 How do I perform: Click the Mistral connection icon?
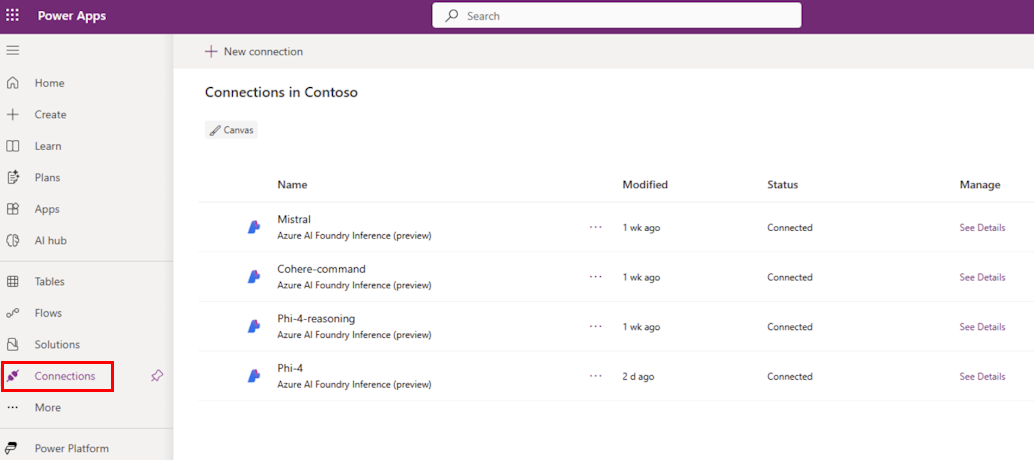coord(254,227)
